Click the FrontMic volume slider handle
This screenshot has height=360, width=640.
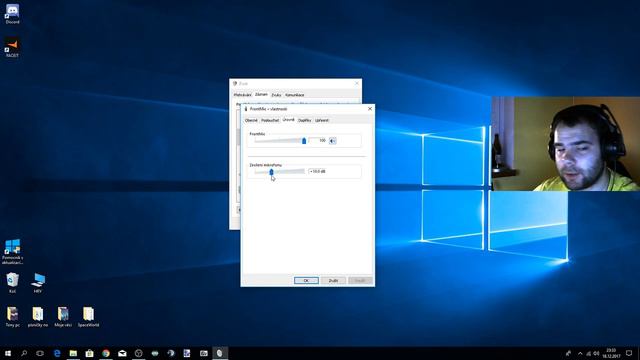click(304, 141)
